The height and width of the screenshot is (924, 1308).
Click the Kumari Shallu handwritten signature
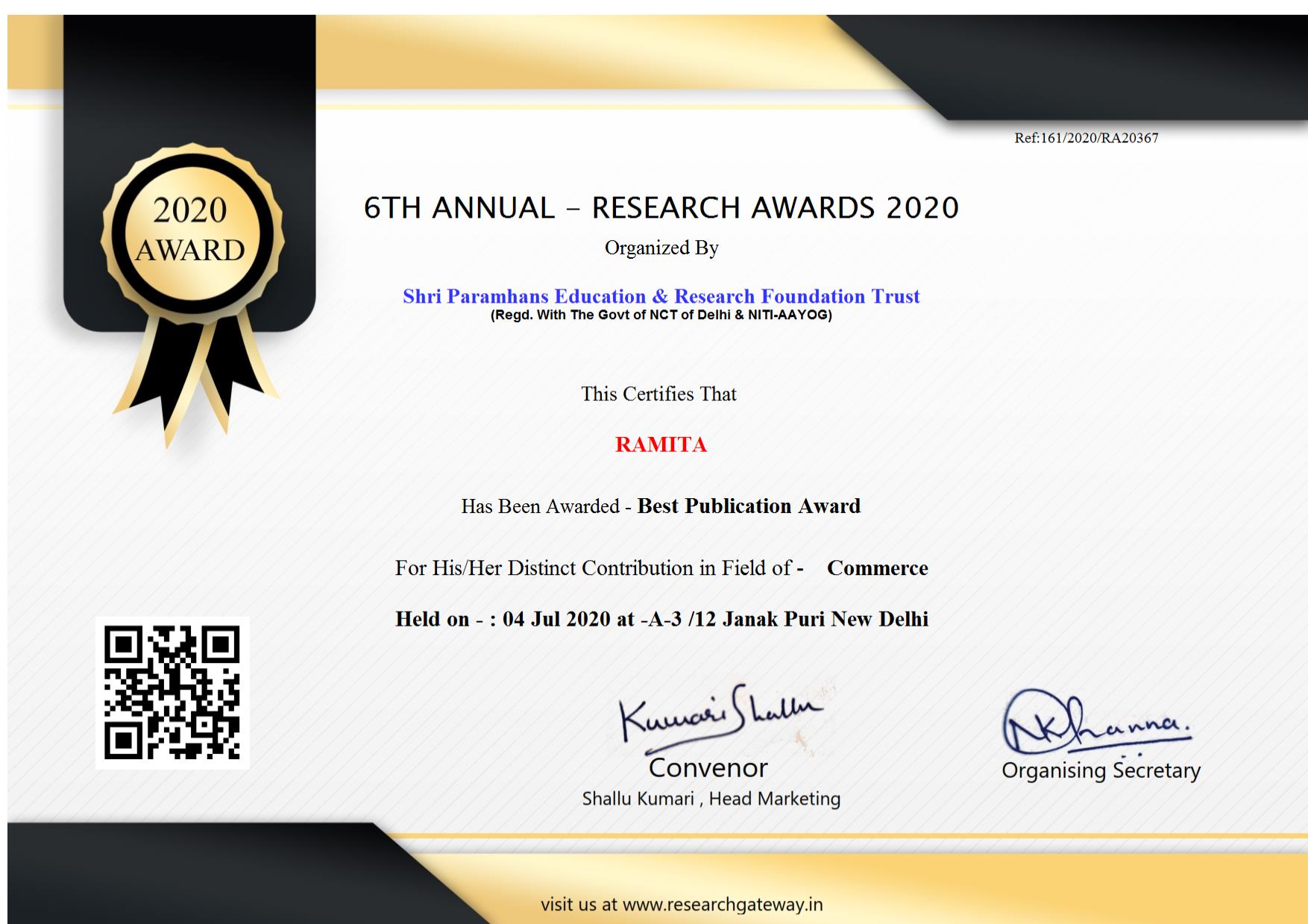[718, 715]
